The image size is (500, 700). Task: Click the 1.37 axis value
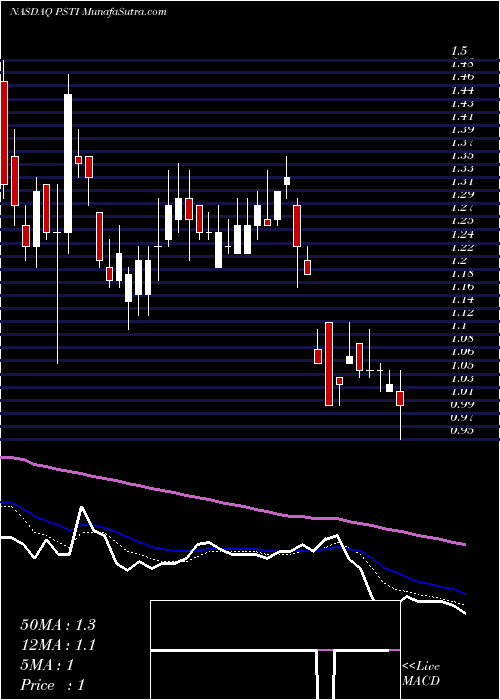[463, 142]
